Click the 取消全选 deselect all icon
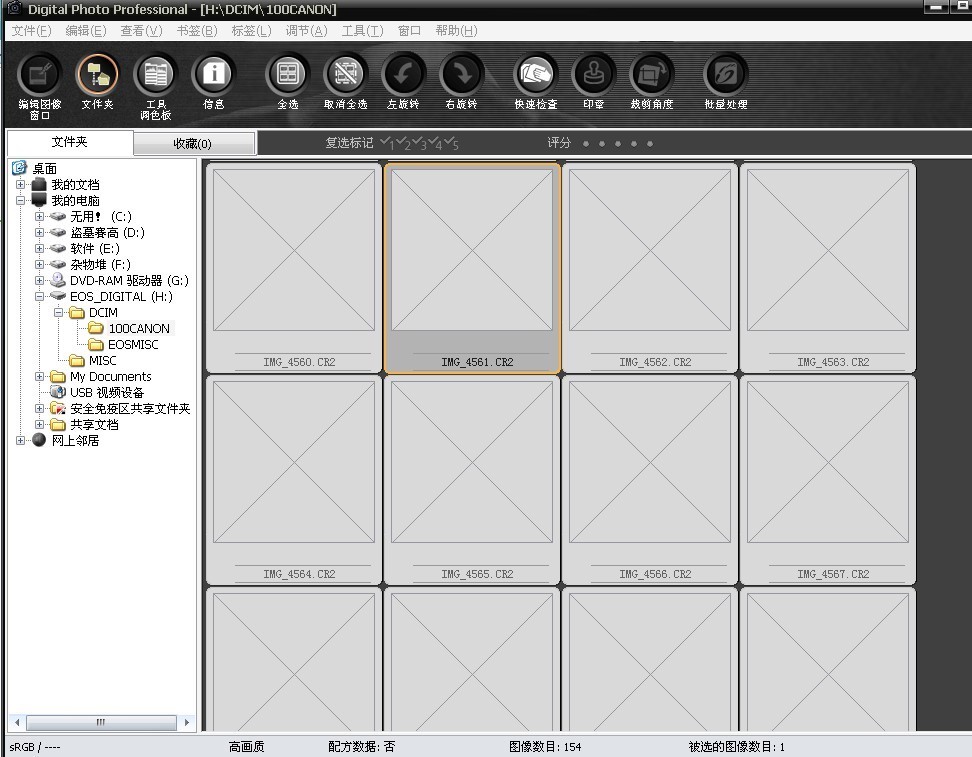 coord(345,75)
